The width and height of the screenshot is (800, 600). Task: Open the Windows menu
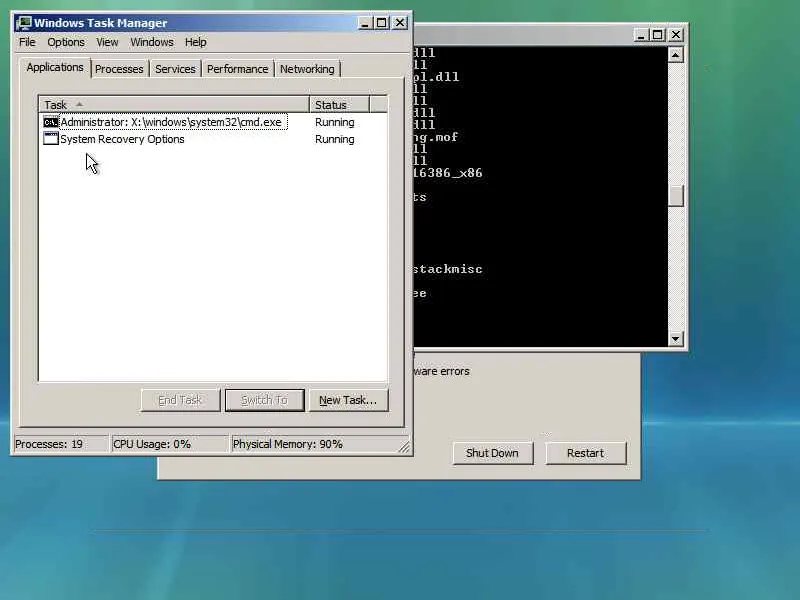coord(152,42)
